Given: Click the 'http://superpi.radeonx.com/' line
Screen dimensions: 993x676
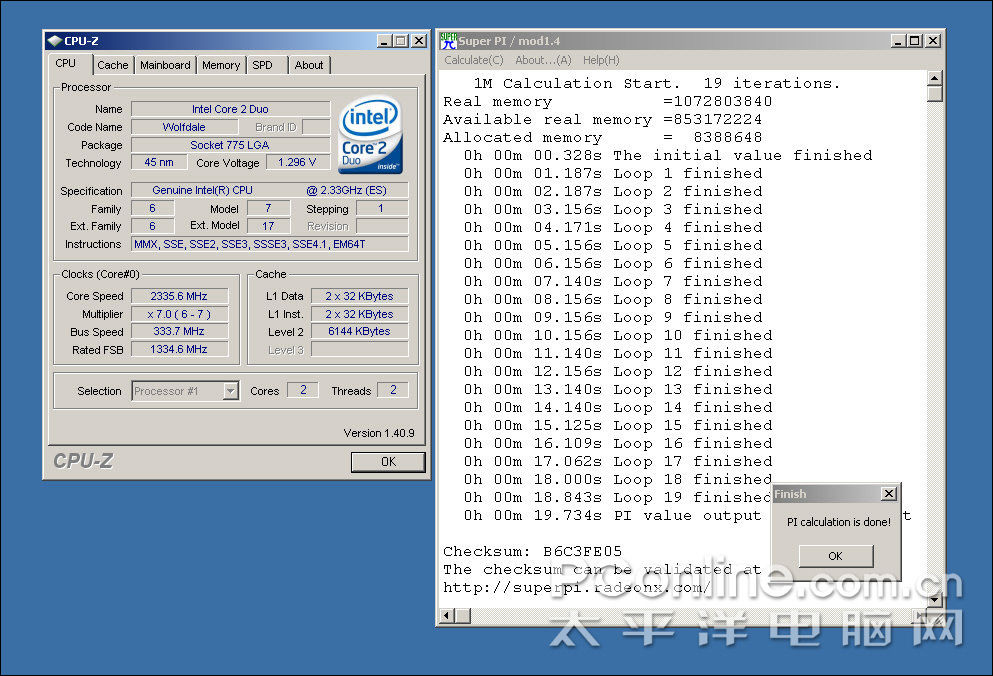Looking at the screenshot, I should (x=577, y=587).
